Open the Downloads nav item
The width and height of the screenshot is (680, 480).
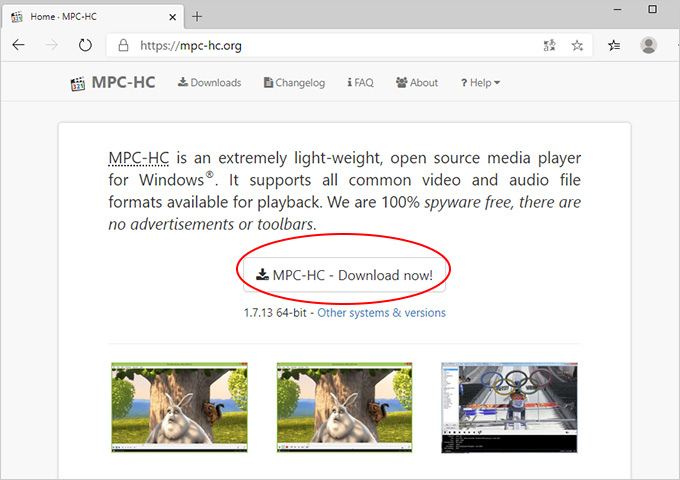tap(209, 82)
